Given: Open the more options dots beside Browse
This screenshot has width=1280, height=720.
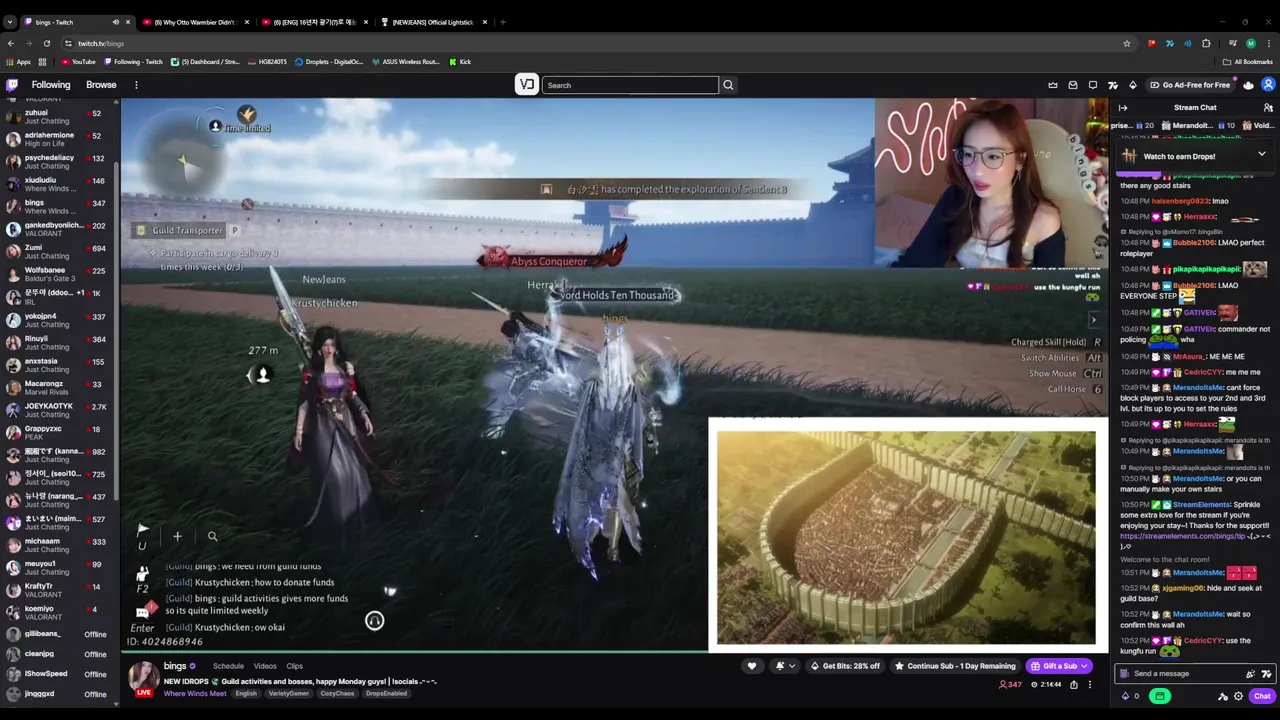Looking at the screenshot, I should [x=136, y=85].
